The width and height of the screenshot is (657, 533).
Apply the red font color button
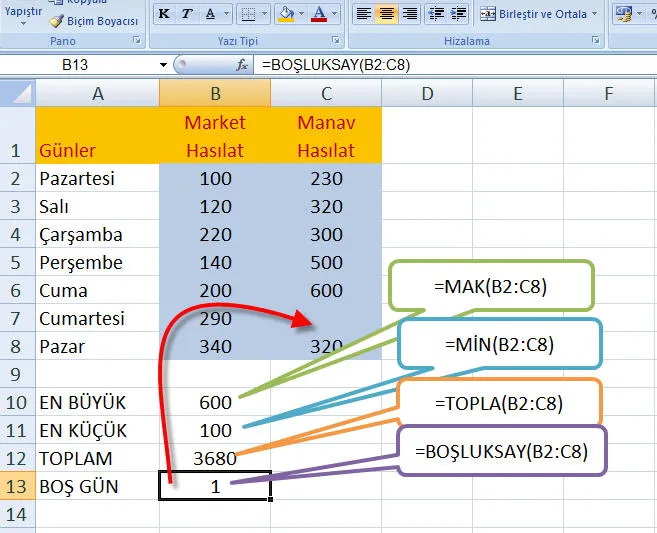pos(319,14)
